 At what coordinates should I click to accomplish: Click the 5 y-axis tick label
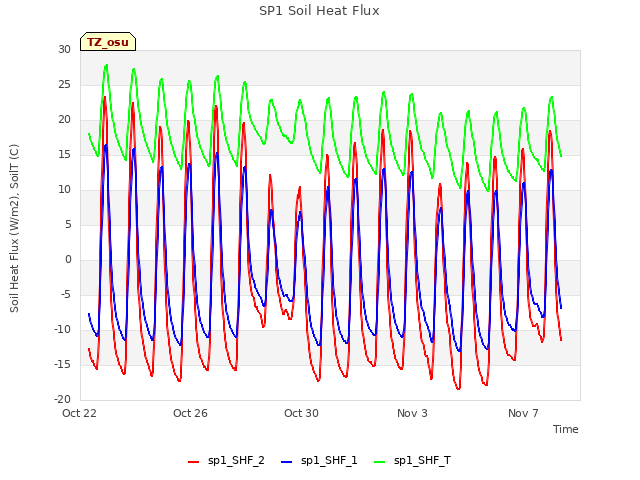(68, 224)
